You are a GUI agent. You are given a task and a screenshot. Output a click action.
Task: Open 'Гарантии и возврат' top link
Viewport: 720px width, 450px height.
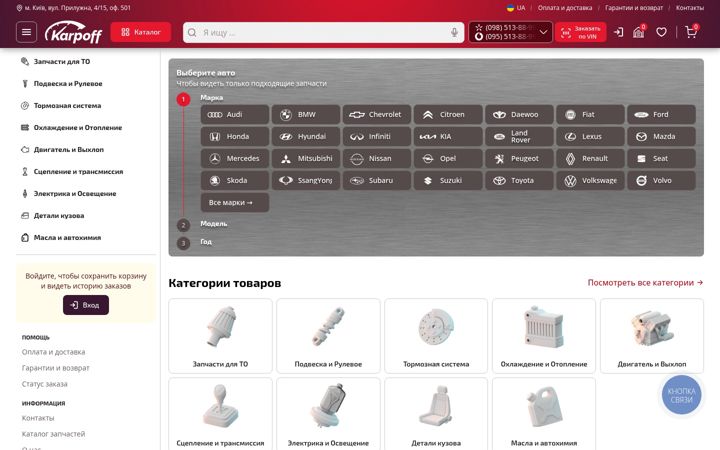(634, 8)
